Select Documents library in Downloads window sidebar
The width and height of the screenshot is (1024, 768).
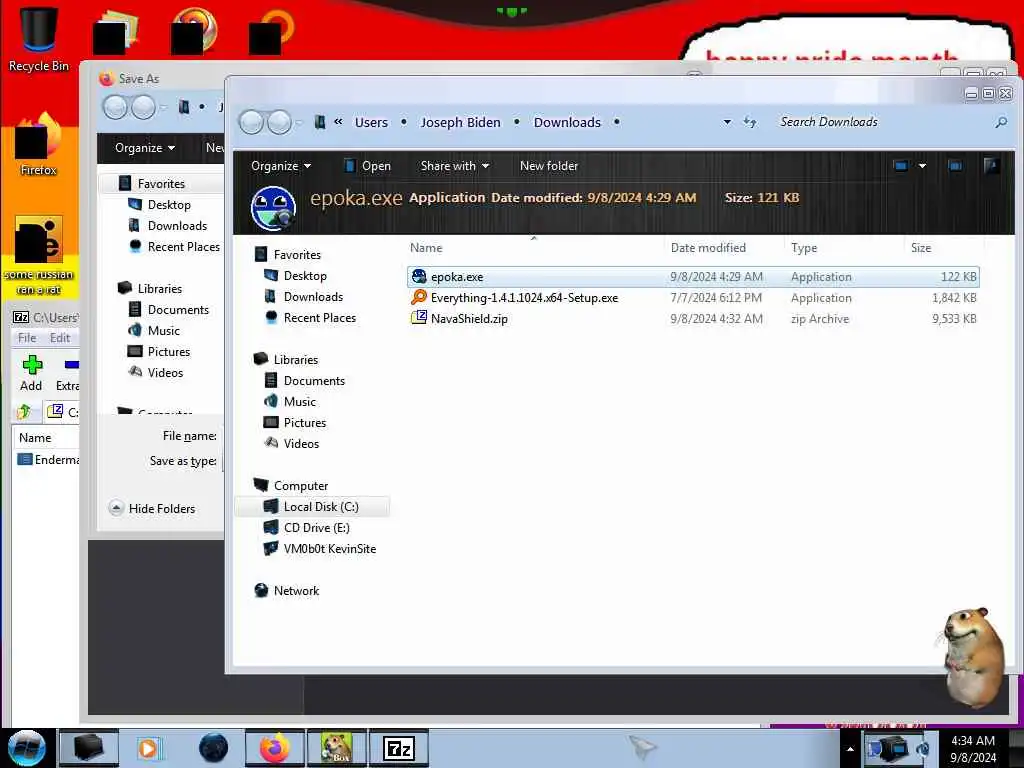pos(313,381)
